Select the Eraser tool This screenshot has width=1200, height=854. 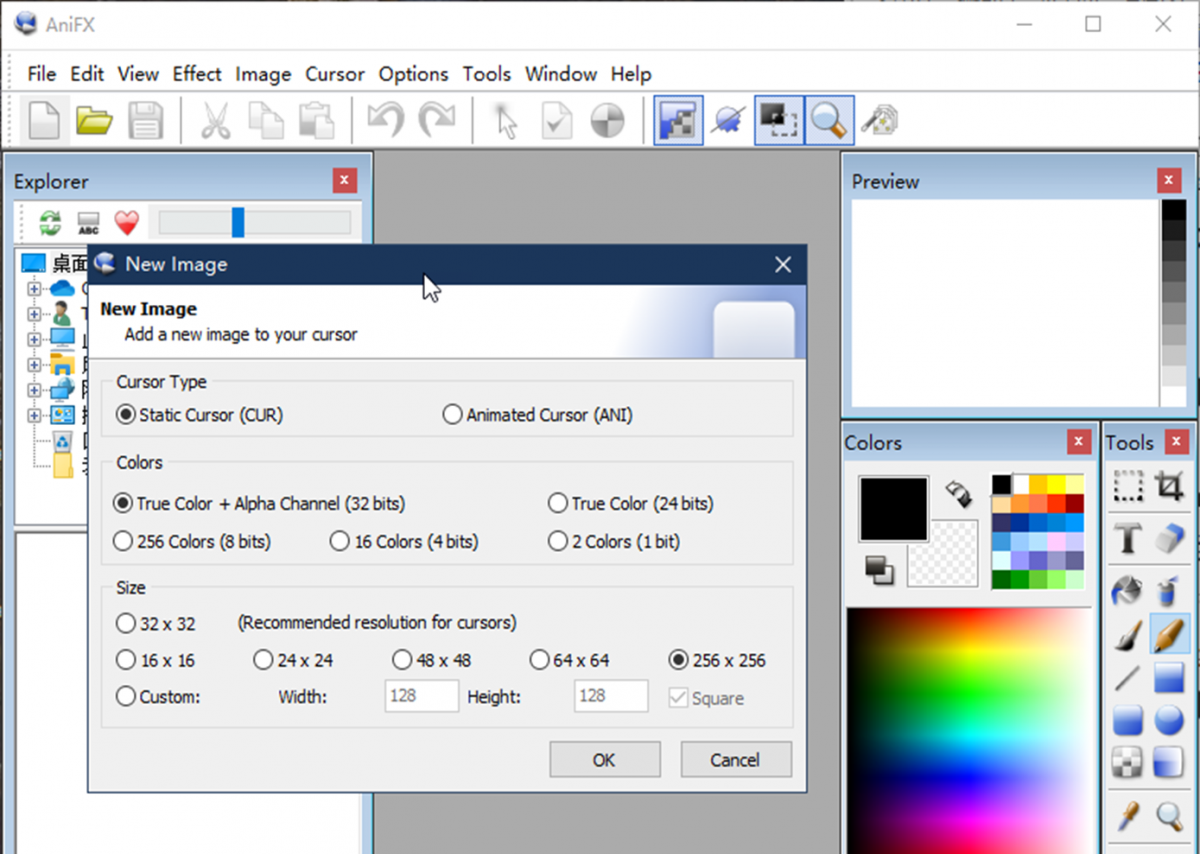pos(1168,540)
